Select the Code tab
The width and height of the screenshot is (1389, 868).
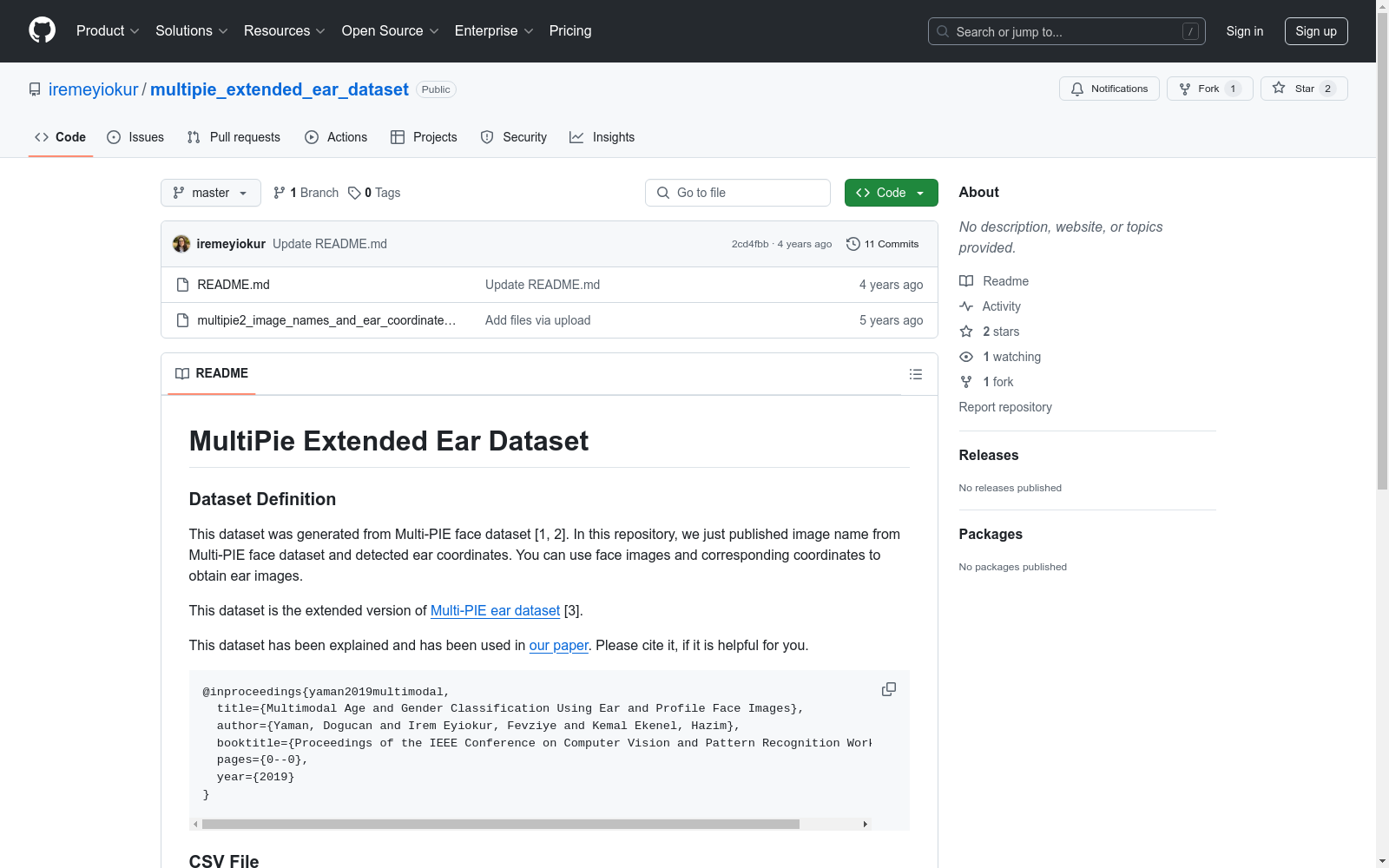(60, 137)
